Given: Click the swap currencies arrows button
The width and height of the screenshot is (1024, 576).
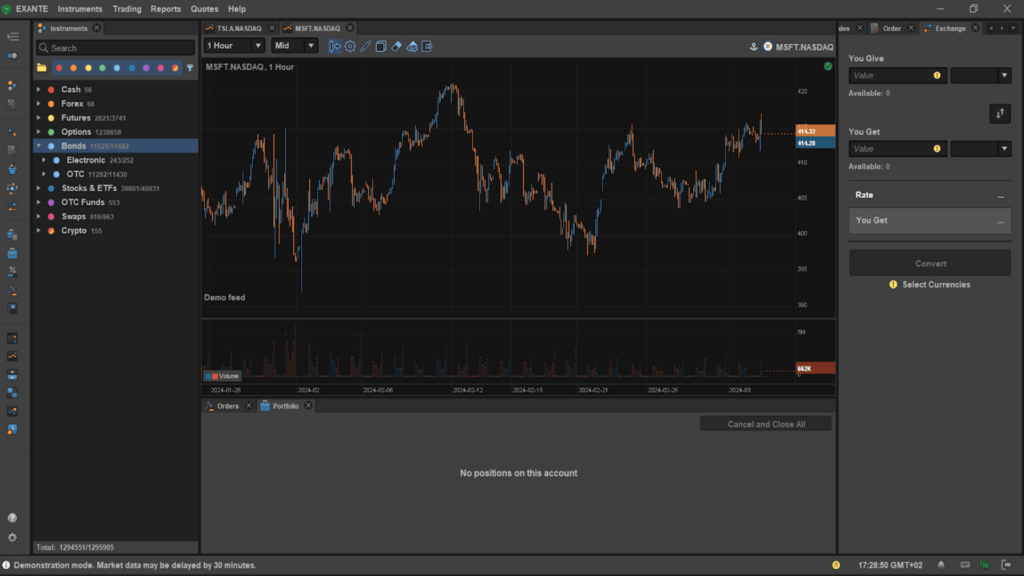Looking at the screenshot, I should pyautogui.click(x=1000, y=114).
